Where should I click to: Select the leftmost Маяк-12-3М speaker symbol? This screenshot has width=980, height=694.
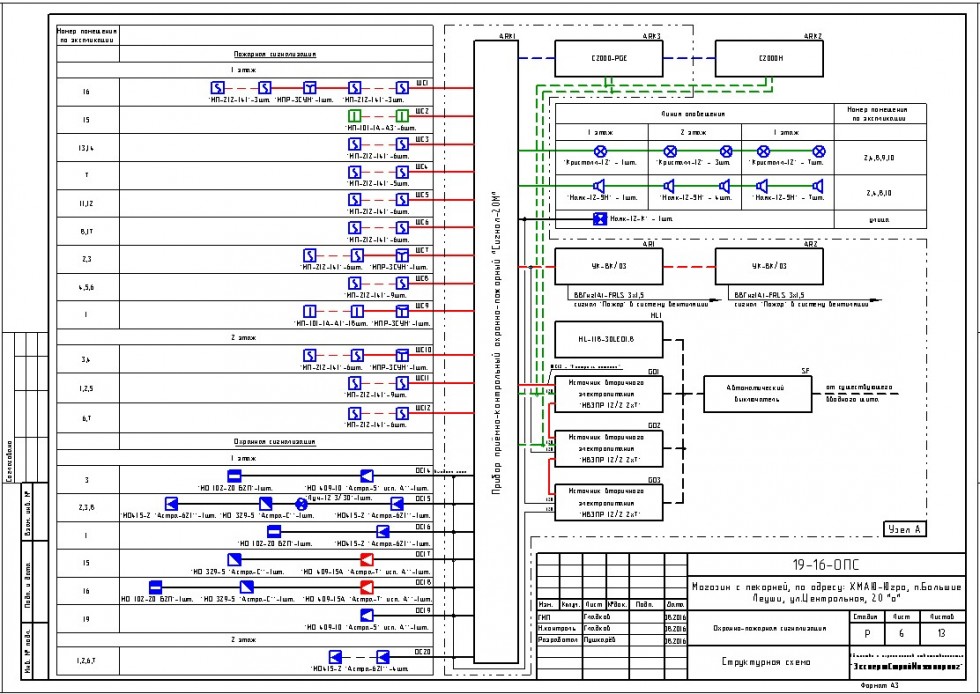(599, 186)
